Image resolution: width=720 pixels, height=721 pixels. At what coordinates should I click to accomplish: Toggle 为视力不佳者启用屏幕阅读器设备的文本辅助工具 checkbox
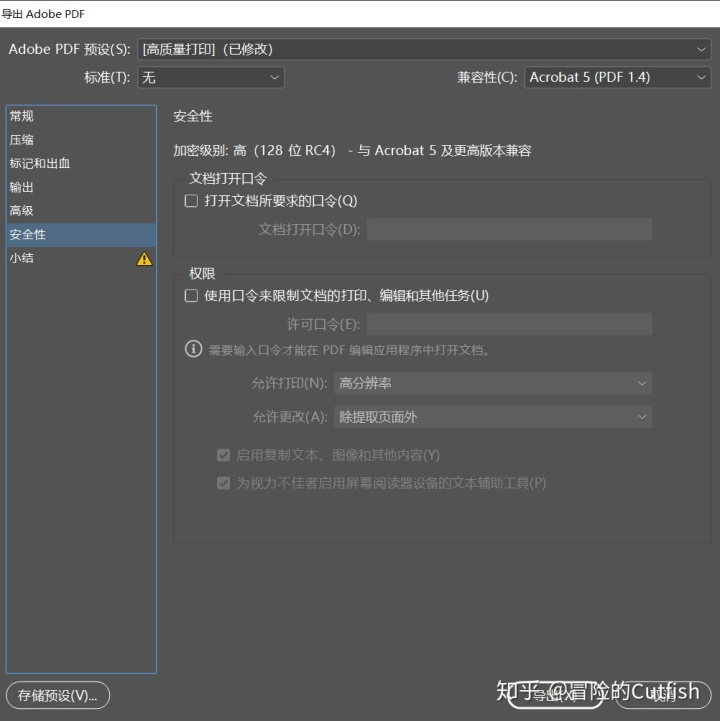[223, 483]
